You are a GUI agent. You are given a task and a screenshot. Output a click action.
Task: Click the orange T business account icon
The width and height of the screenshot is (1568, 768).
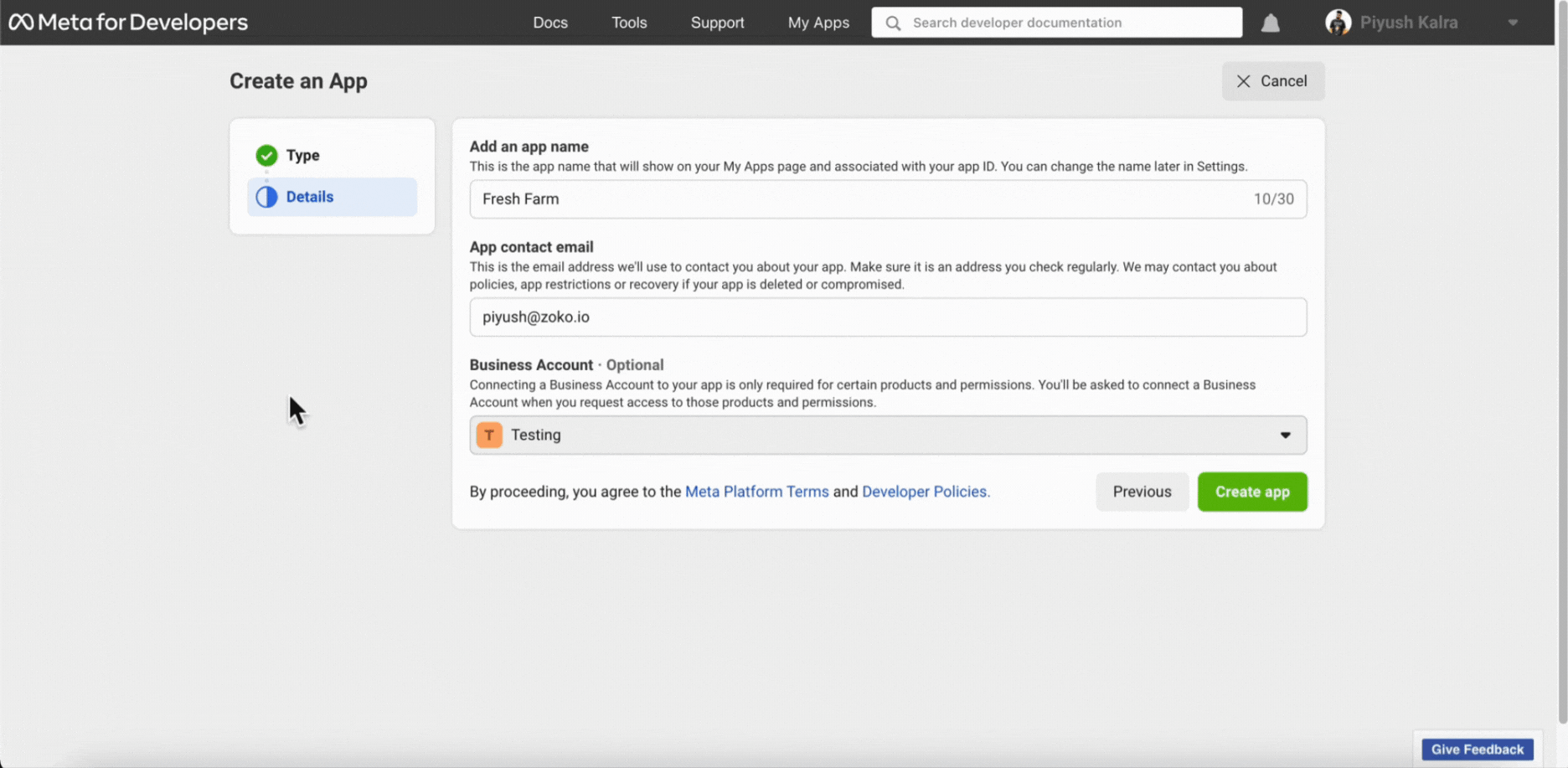tap(489, 436)
